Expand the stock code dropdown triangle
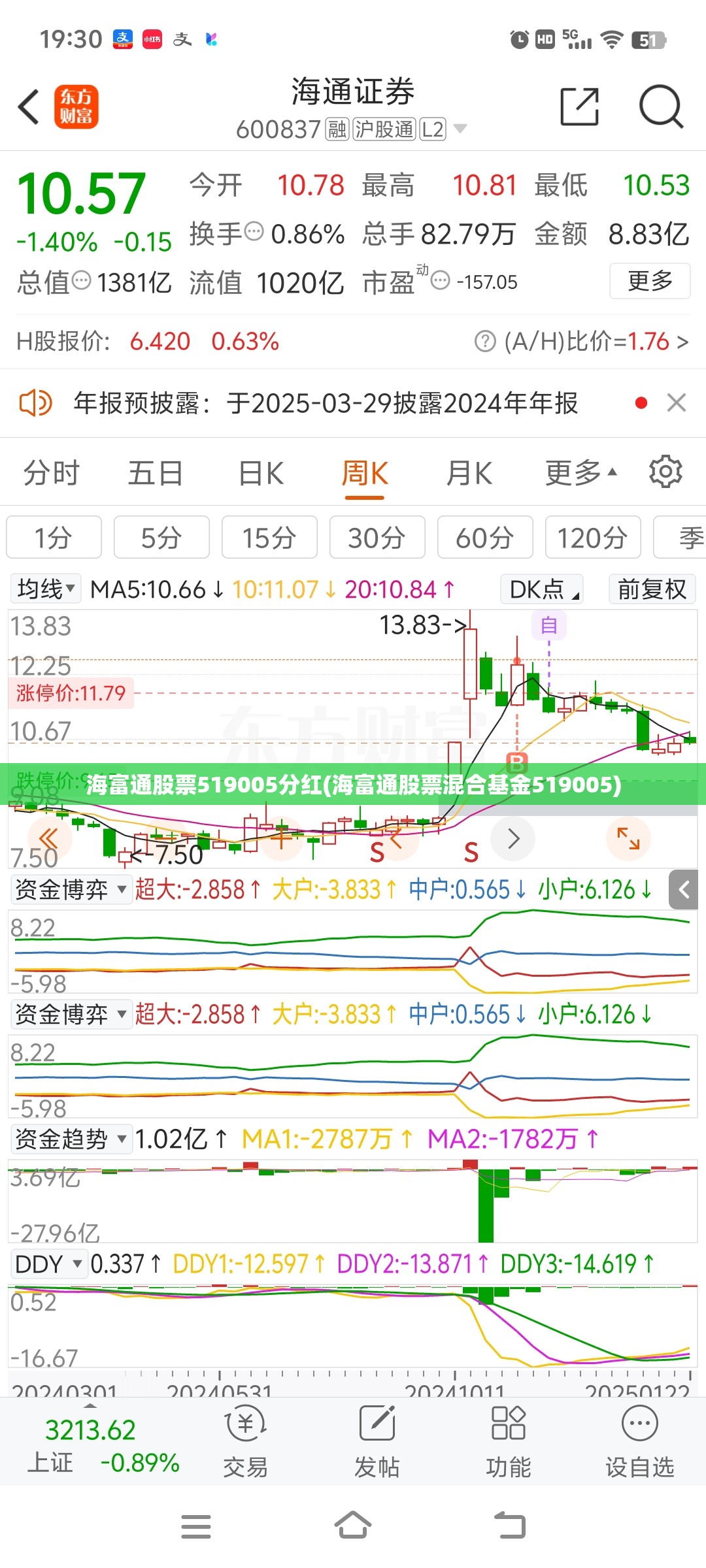This screenshot has height=1568, width=706. [x=460, y=129]
